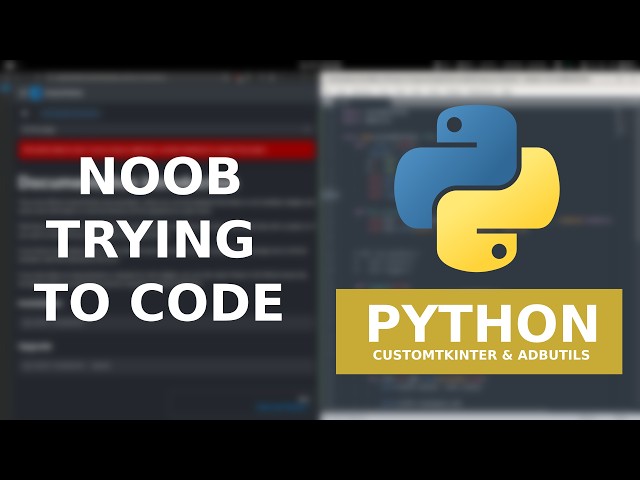Click the "CUSTOMTKINTER & ADBUTILS" subtitle text
Screen dimensions: 640x480
[x=481, y=355]
